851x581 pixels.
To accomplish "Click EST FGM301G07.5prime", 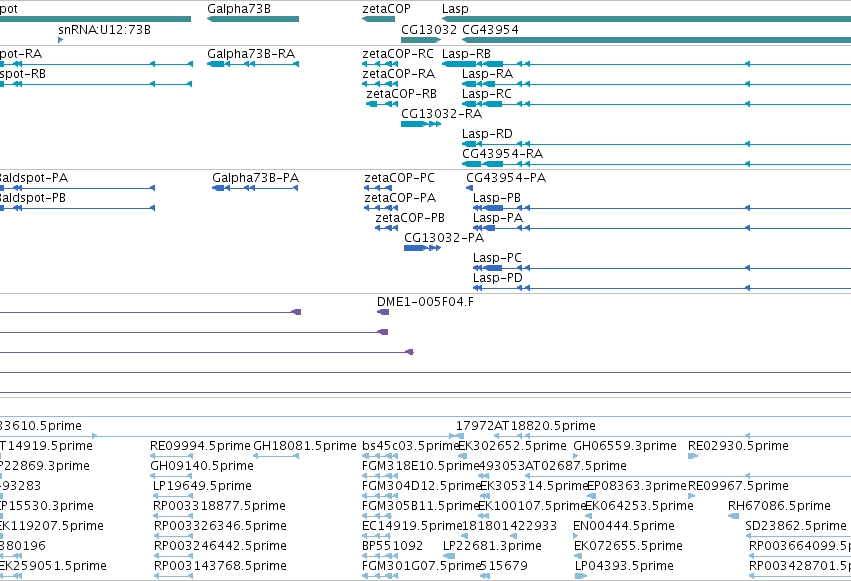I will [420, 566].
